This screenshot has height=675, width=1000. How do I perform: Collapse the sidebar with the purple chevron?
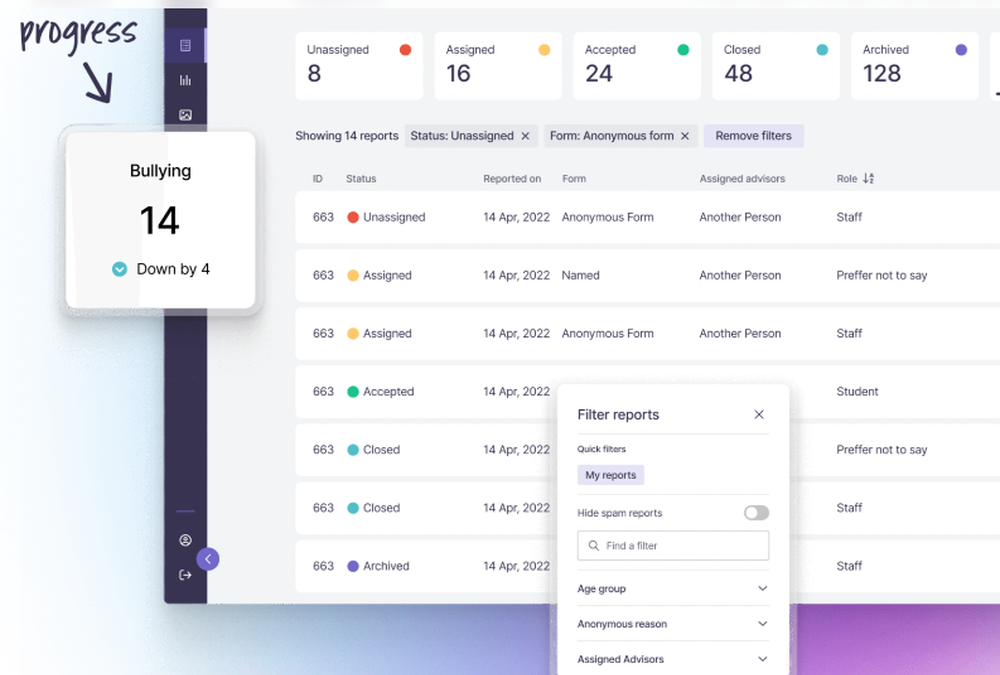coord(208,558)
